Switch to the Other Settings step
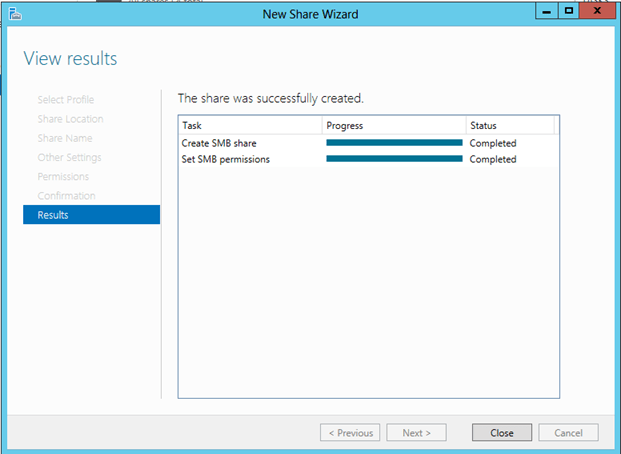Viewport: 621px width, 454px height. click(69, 157)
